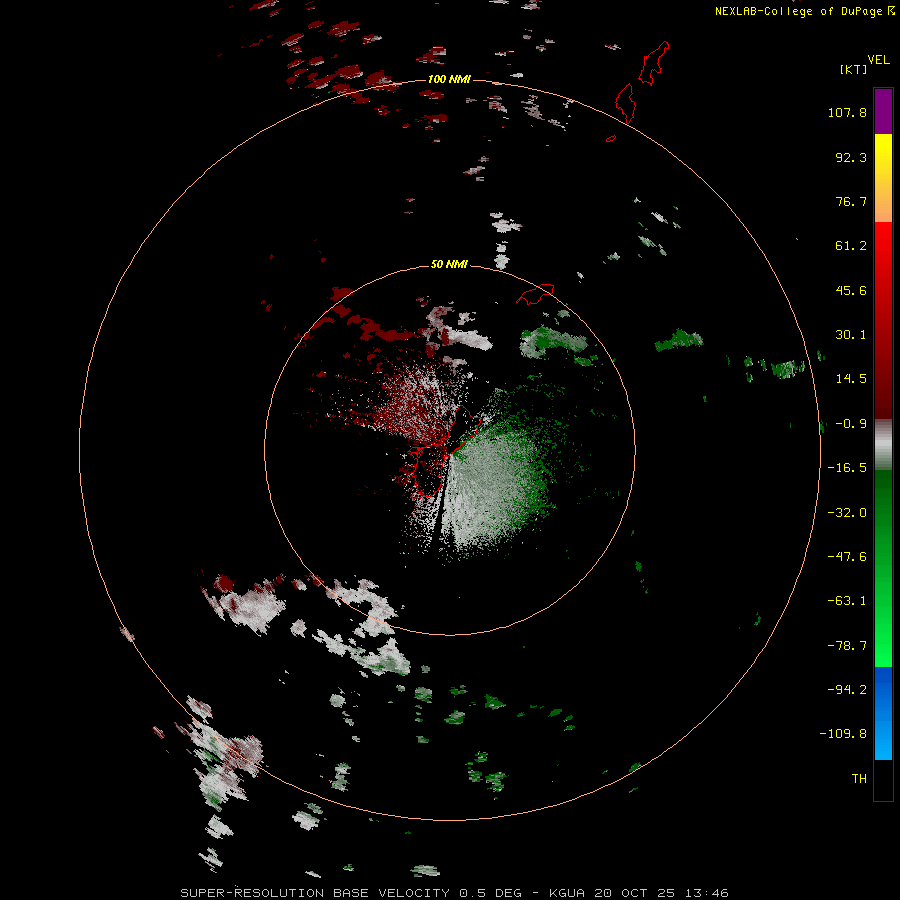Click the VEL legend title
Viewport: 900px width, 900px height.
click(x=879, y=60)
